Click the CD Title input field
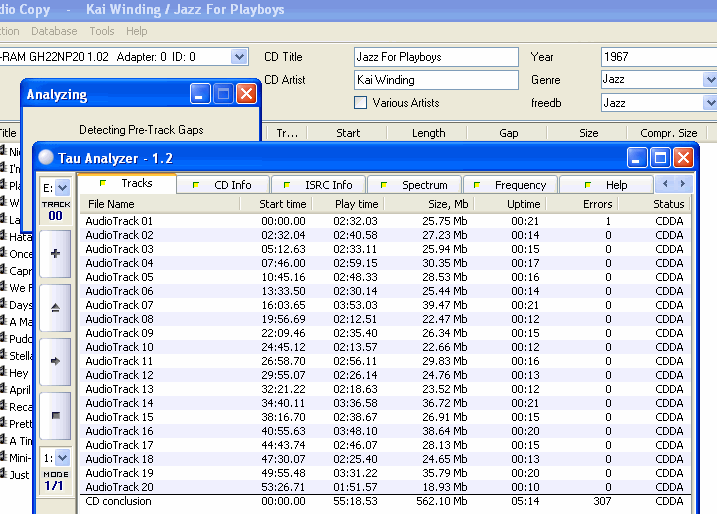This screenshot has width=717, height=514. coord(436,57)
